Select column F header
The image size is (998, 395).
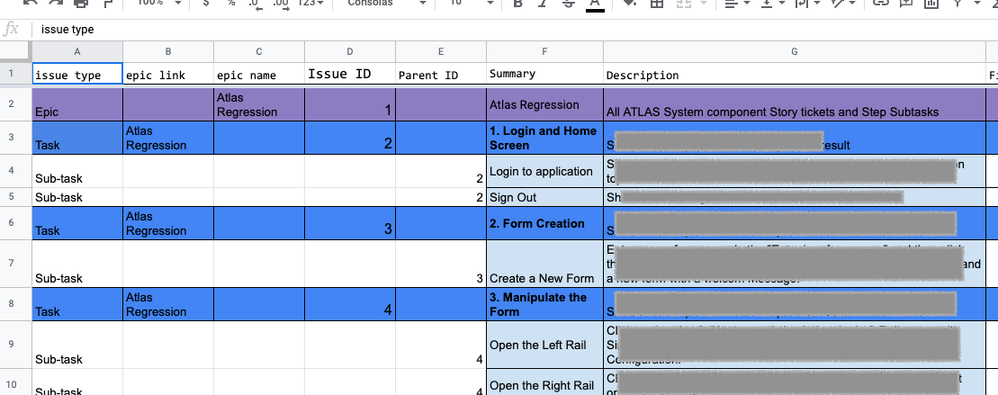[545, 52]
